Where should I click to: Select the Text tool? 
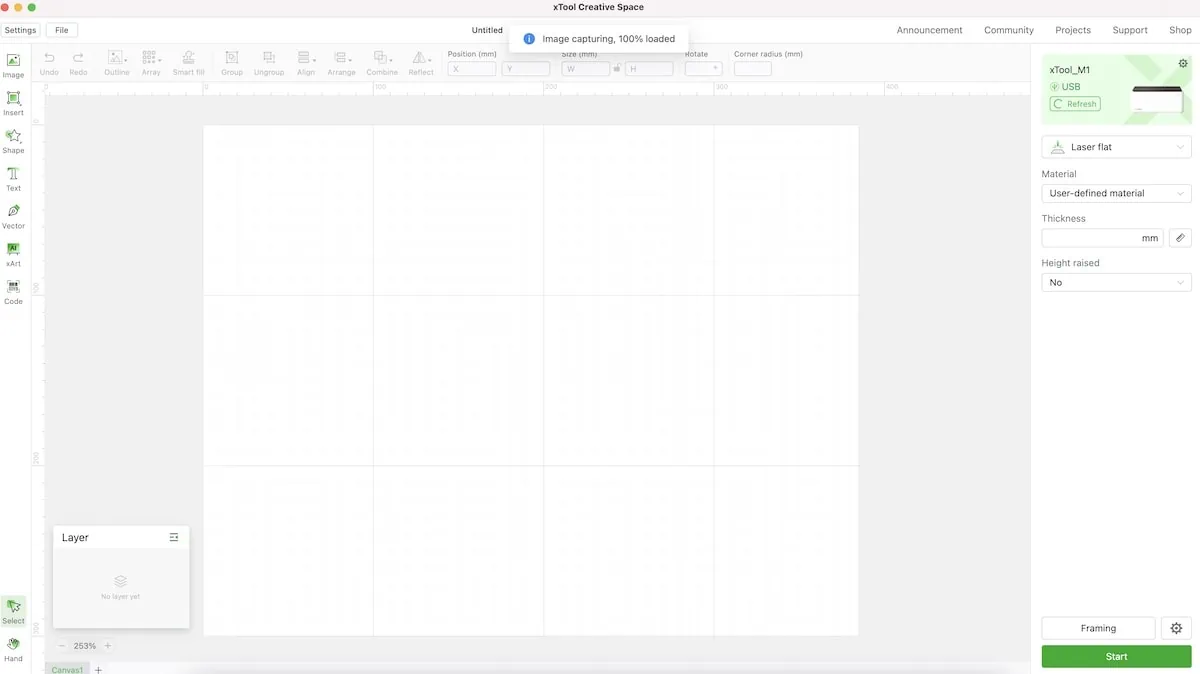click(x=13, y=179)
